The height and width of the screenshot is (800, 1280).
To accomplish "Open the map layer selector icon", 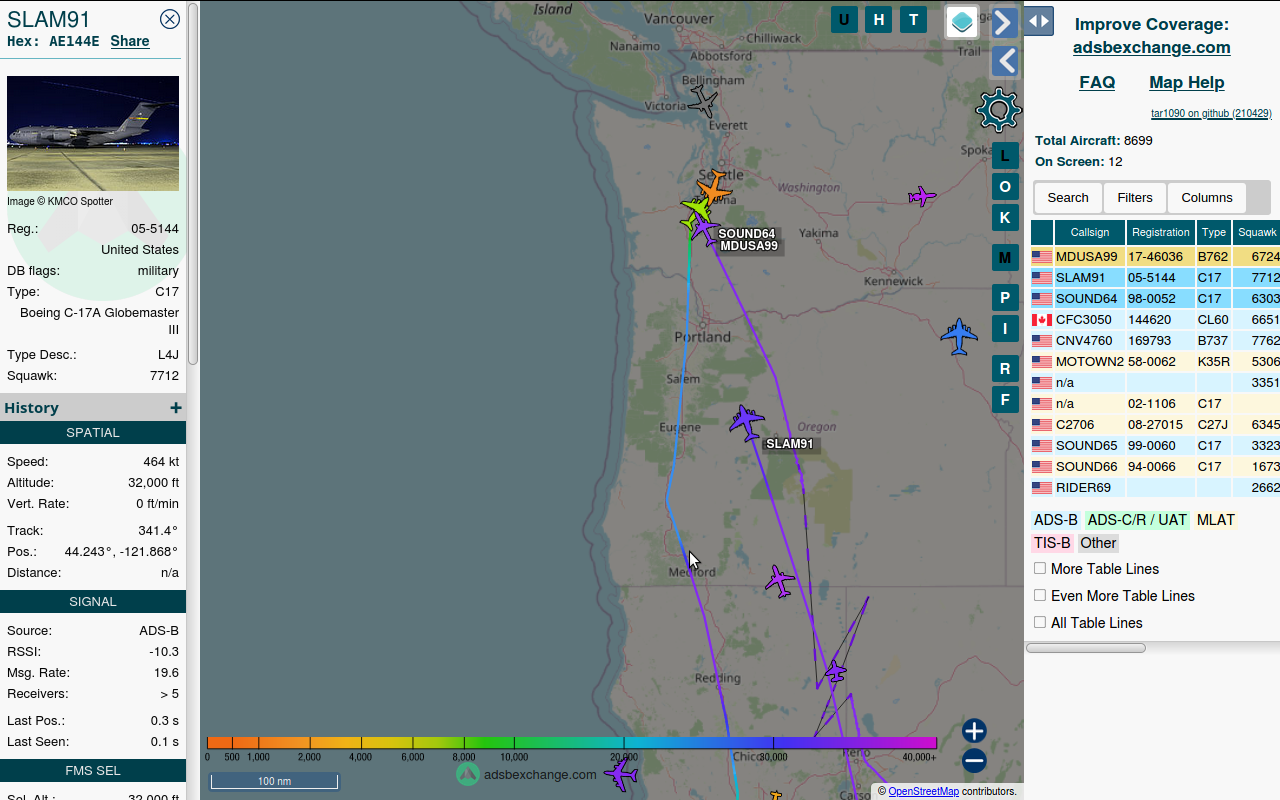I will tap(962, 21).
